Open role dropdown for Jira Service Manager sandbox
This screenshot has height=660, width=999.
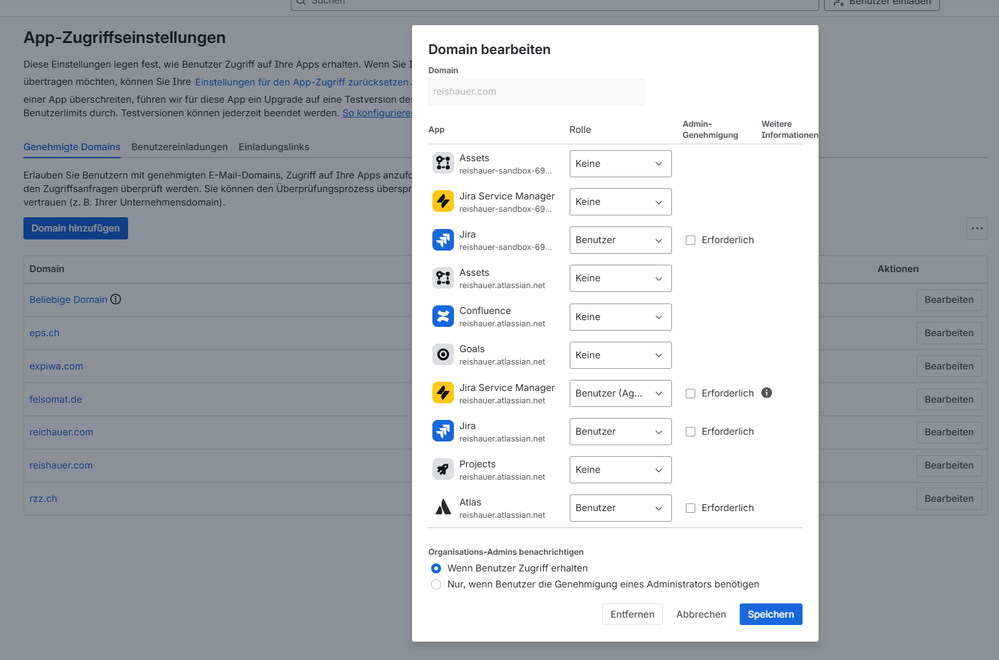[620, 202]
